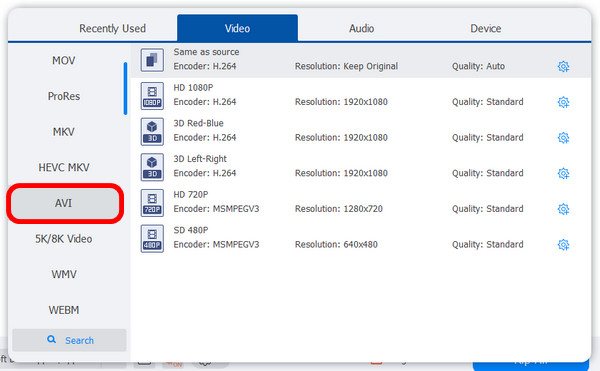Viewport: 600px width, 371px height.
Task: Click the 3D Left-Right cube icon
Action: pos(152,167)
